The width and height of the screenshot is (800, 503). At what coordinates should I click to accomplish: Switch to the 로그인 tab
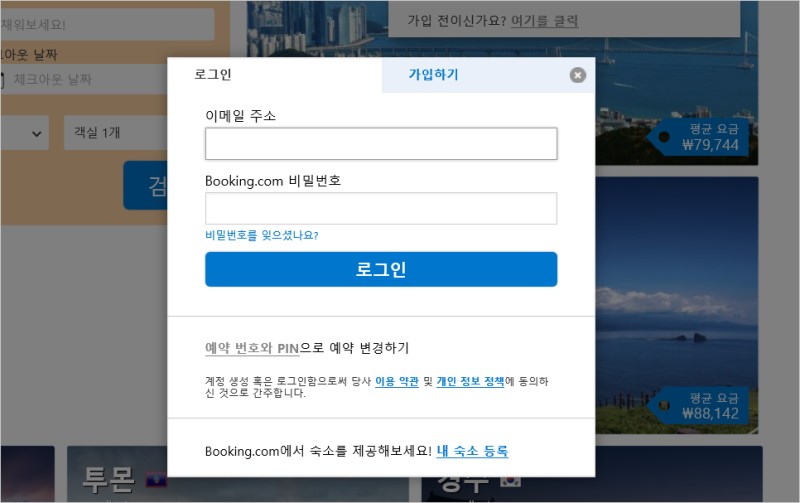pos(274,75)
